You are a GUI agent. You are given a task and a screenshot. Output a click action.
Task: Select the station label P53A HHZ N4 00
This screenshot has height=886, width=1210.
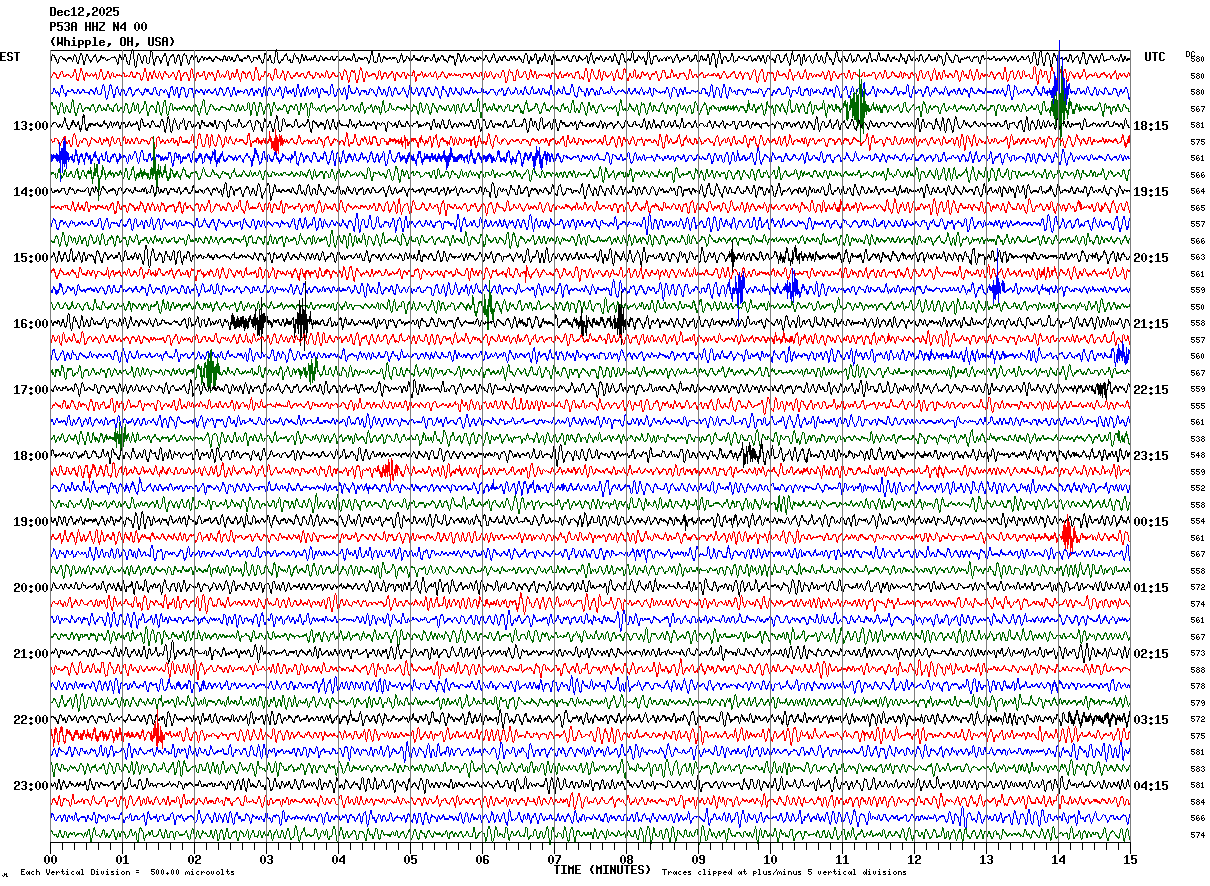coord(98,27)
